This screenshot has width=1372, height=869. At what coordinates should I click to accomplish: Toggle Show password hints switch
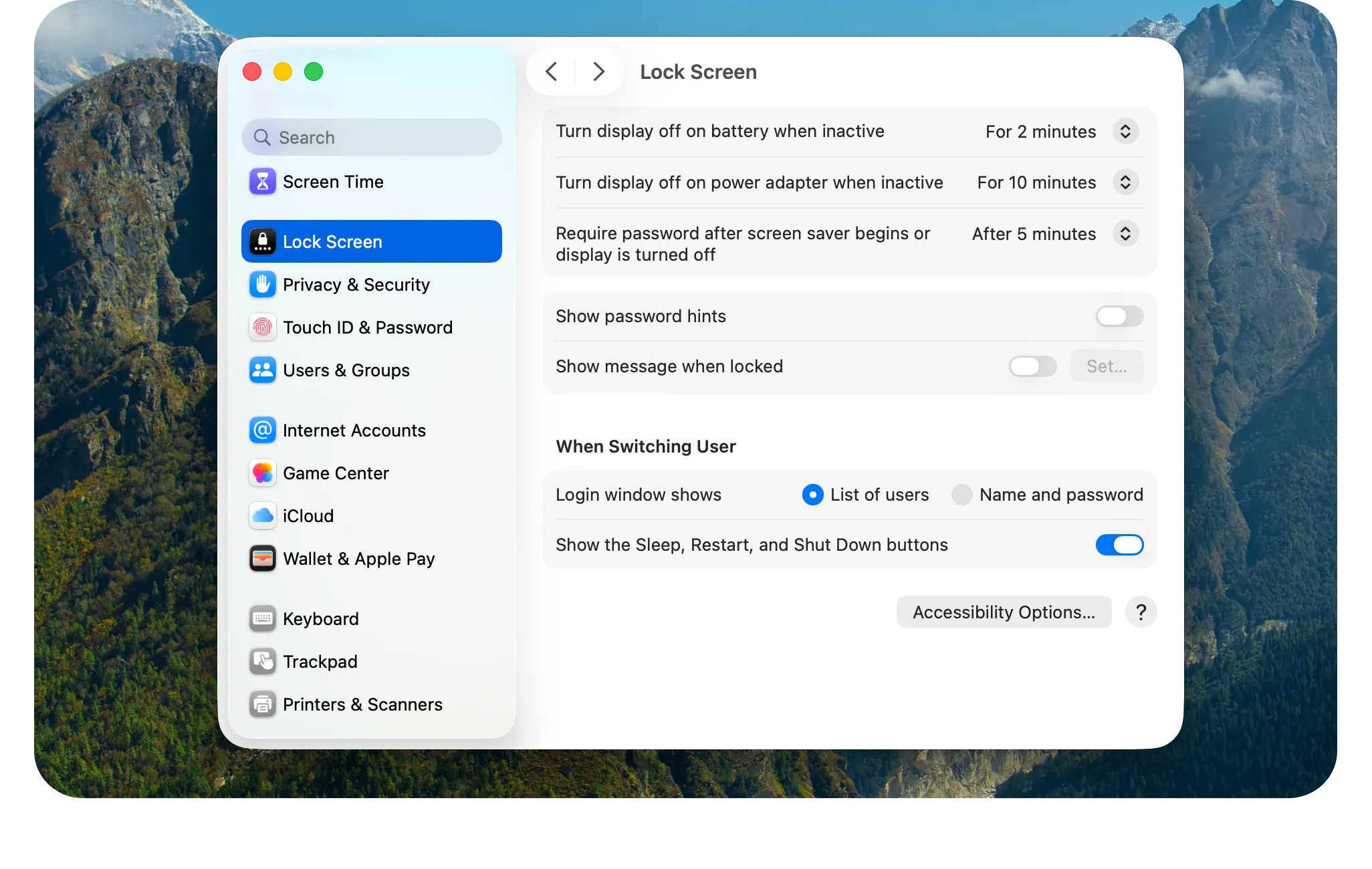coord(1119,316)
